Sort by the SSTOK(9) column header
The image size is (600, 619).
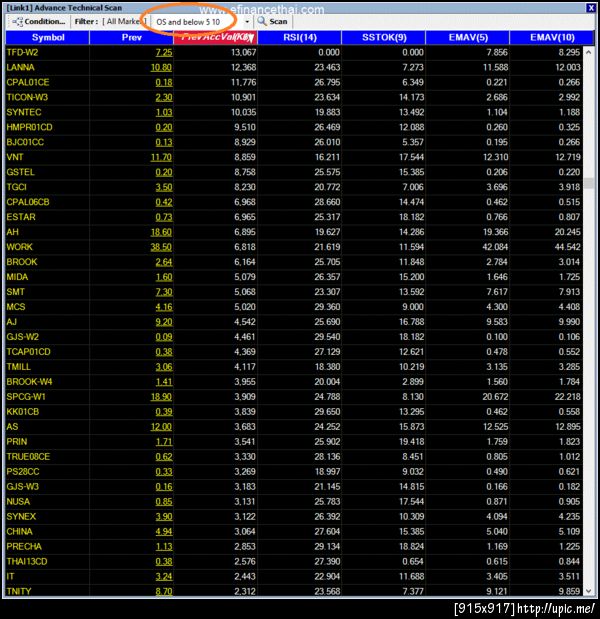[384, 38]
